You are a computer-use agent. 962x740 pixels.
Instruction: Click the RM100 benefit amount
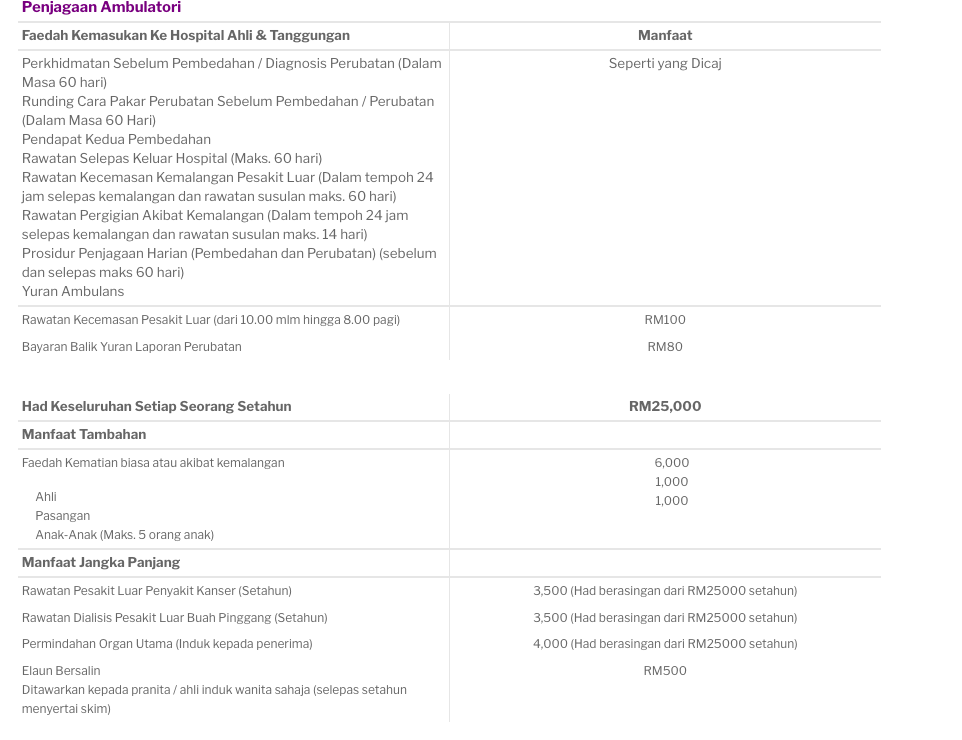click(664, 320)
